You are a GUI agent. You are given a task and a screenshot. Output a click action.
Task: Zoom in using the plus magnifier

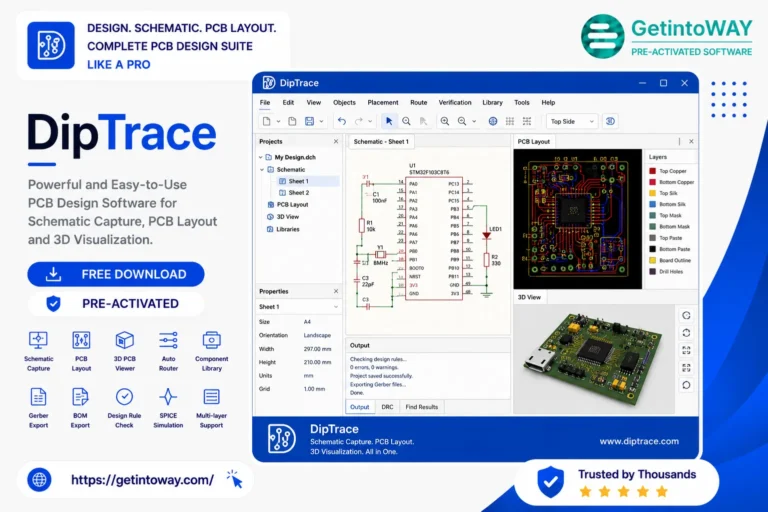click(x=445, y=121)
